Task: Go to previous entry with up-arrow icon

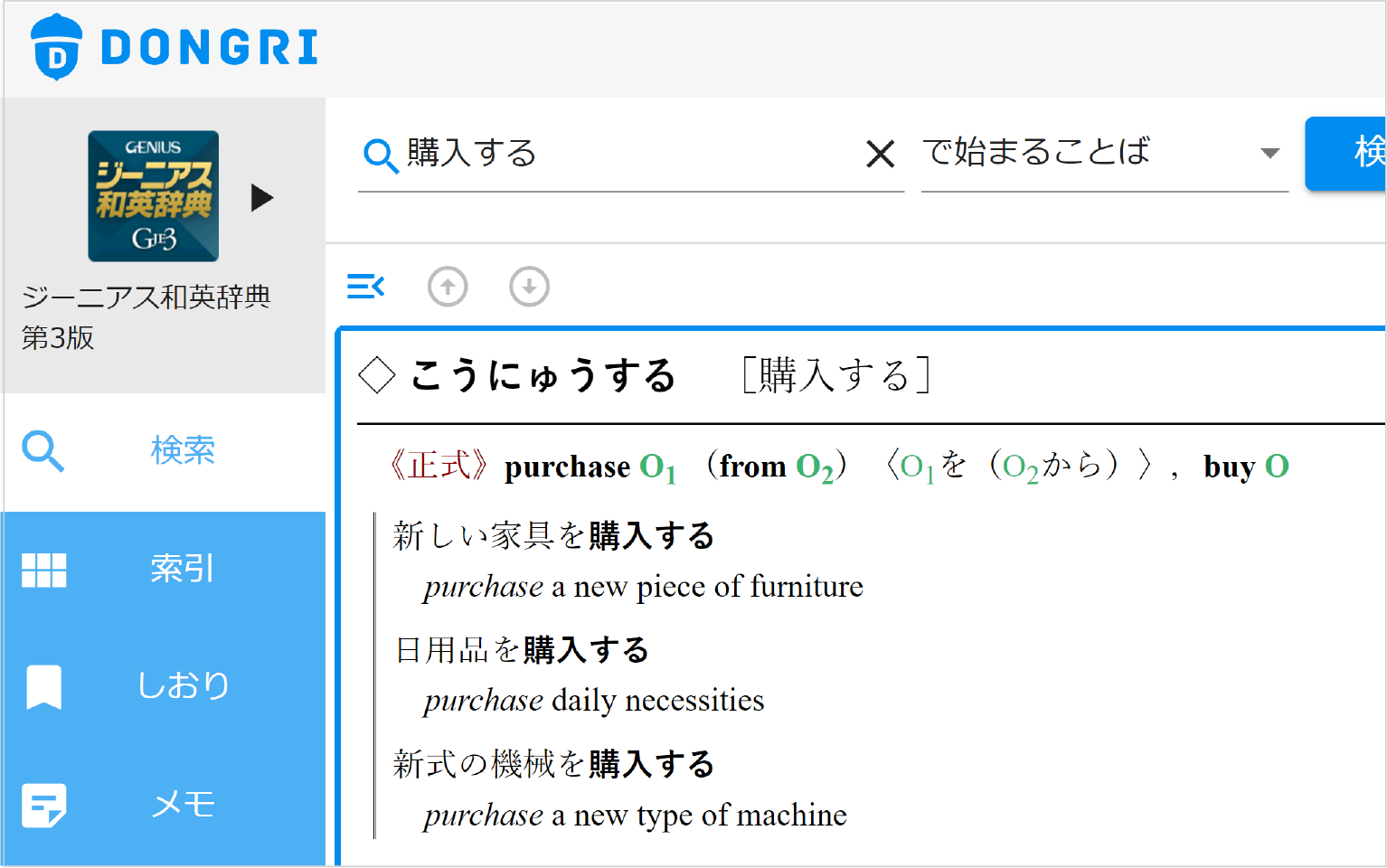Action: point(448,287)
